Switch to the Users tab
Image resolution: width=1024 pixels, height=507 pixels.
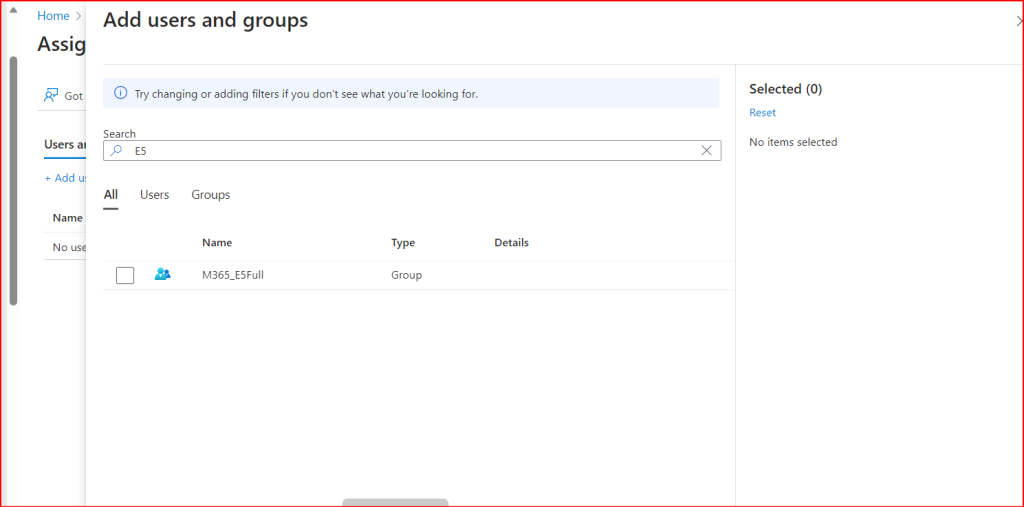tap(154, 195)
